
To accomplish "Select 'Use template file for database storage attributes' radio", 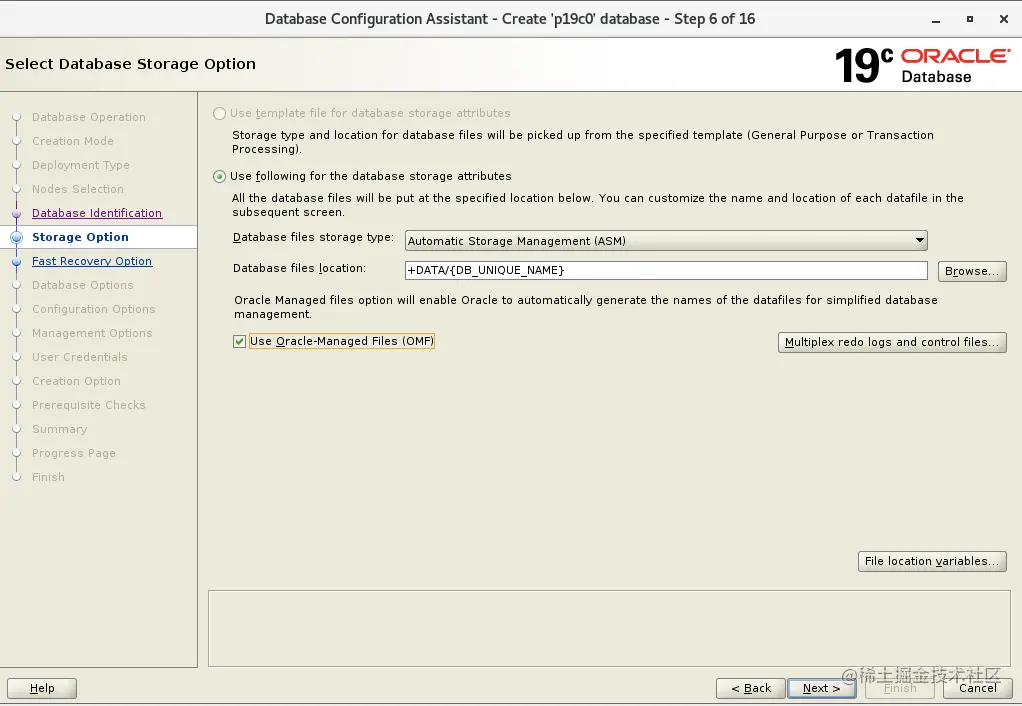I will coord(220,113).
